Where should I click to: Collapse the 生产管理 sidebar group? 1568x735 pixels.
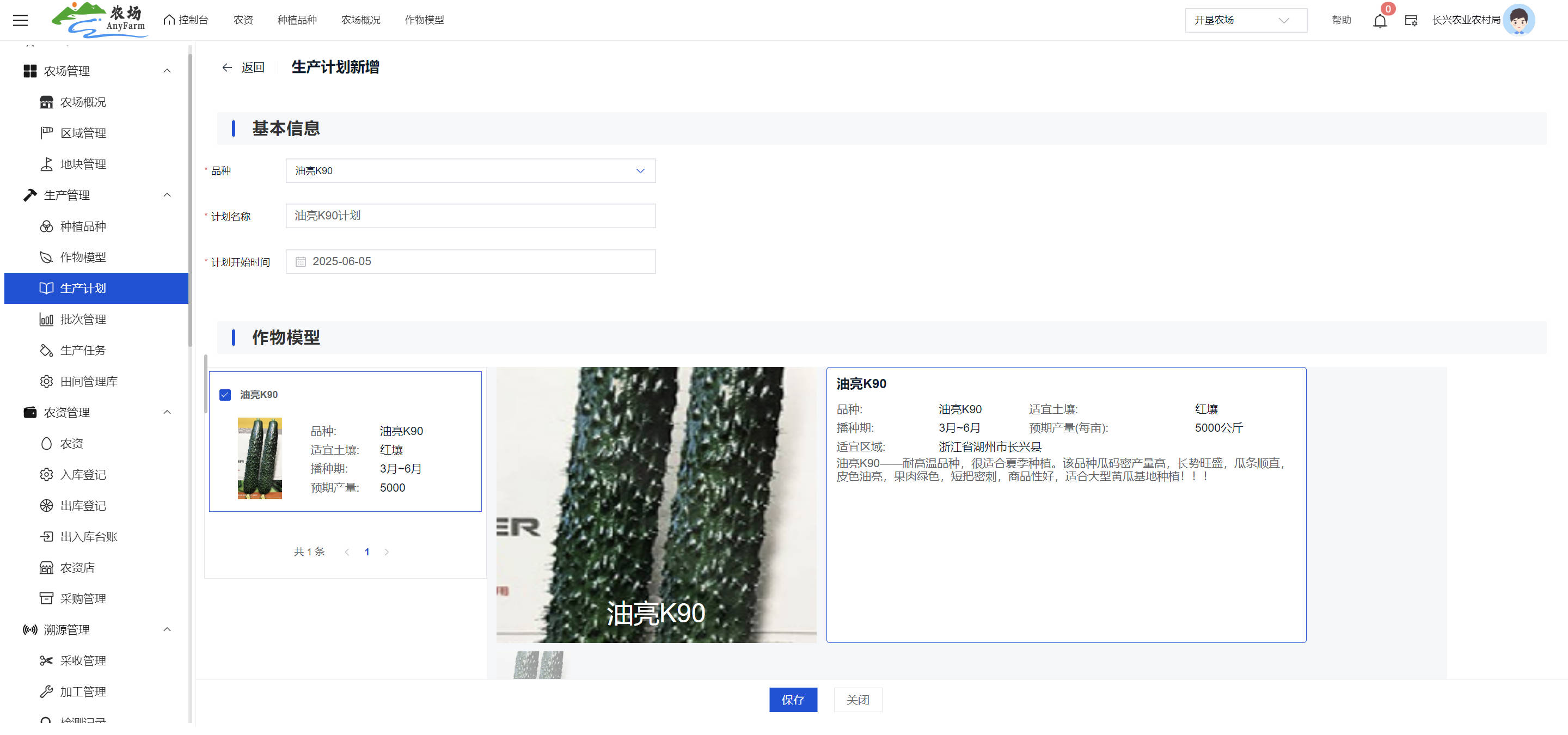pyautogui.click(x=167, y=195)
